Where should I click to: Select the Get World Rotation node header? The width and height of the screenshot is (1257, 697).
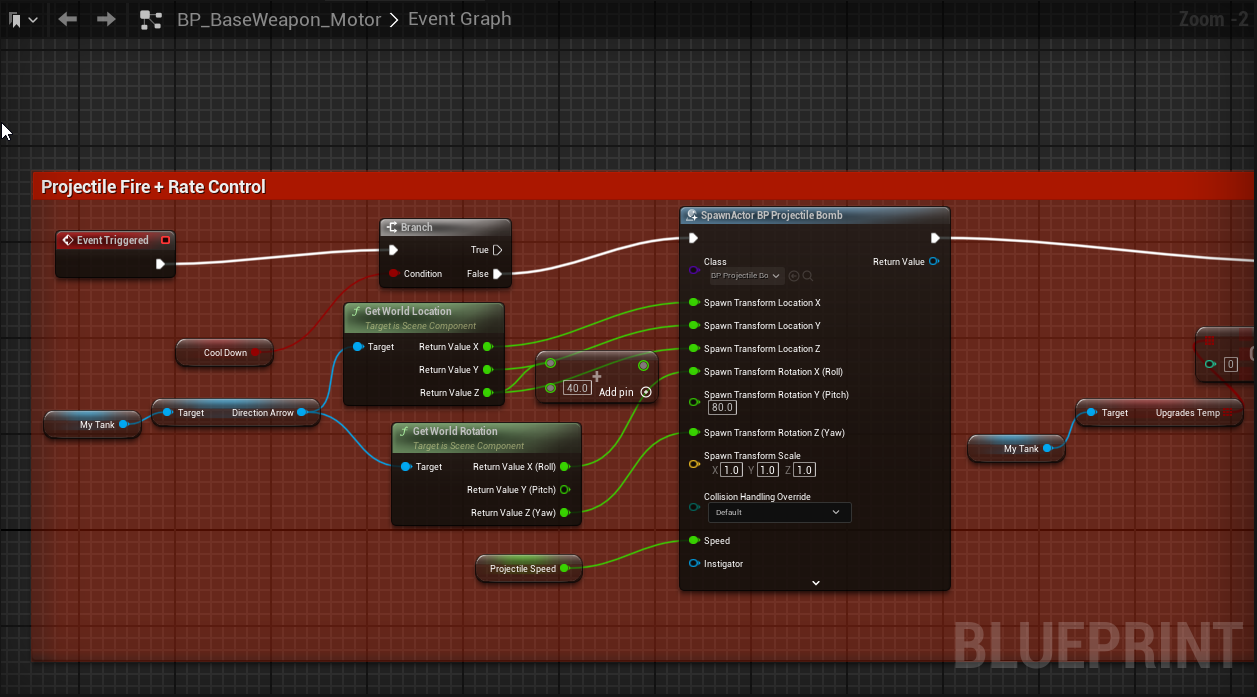(x=486, y=437)
